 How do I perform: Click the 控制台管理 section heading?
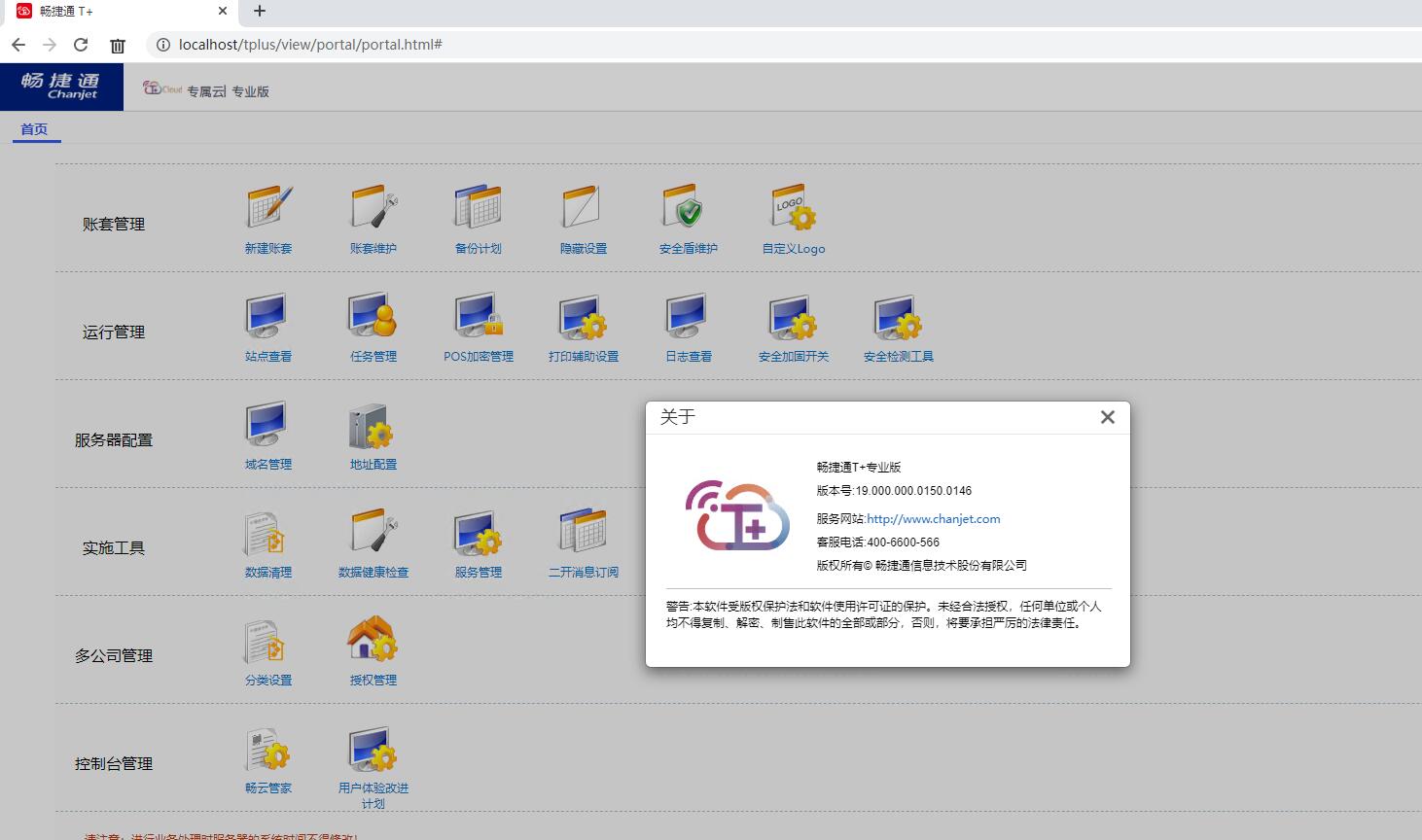point(114,764)
